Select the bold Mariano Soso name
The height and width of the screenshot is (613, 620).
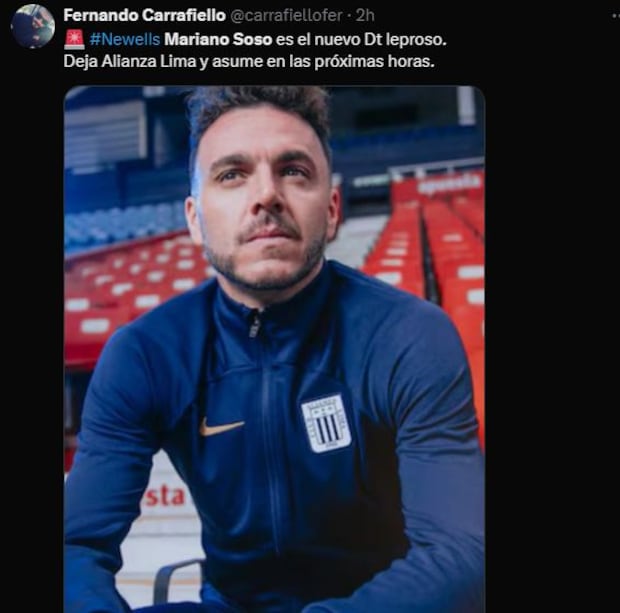(218, 40)
